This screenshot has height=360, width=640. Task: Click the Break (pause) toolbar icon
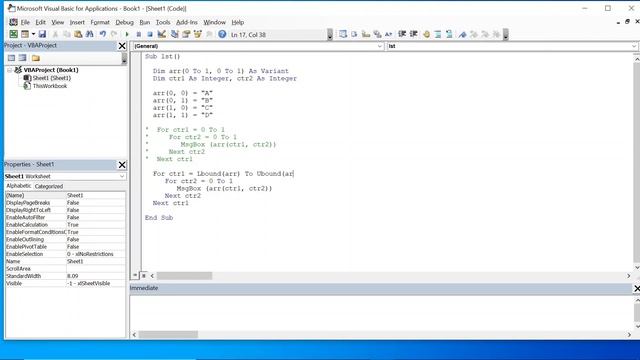pos(139,34)
